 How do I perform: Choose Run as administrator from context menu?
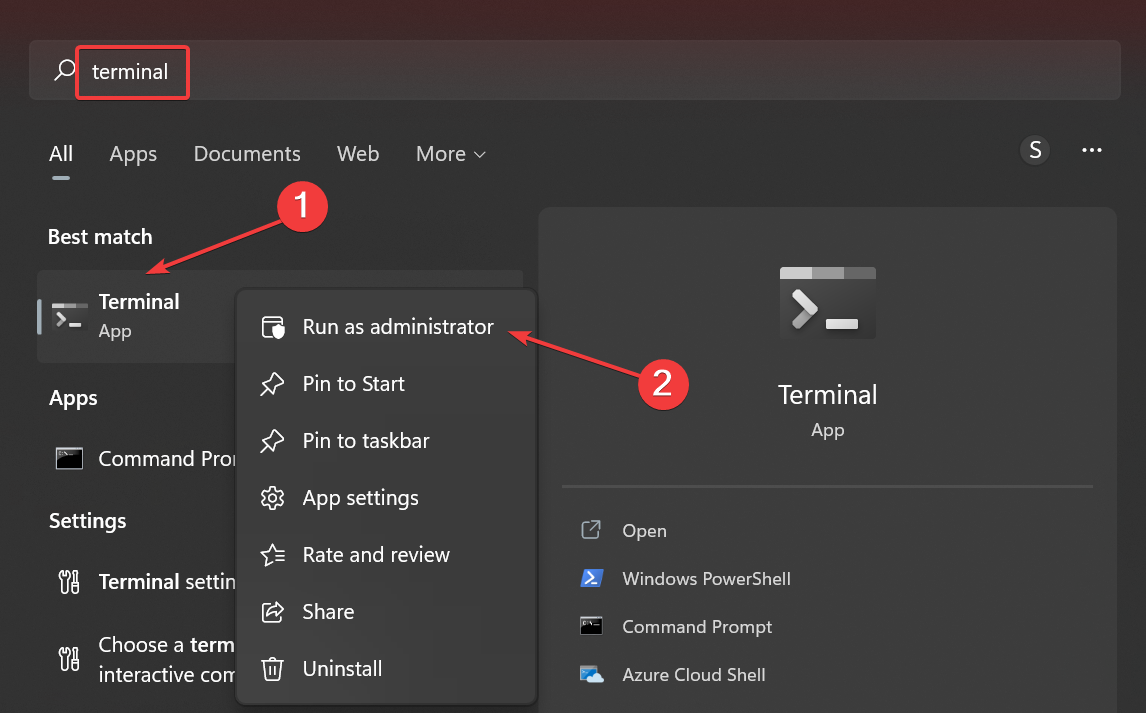tap(397, 327)
